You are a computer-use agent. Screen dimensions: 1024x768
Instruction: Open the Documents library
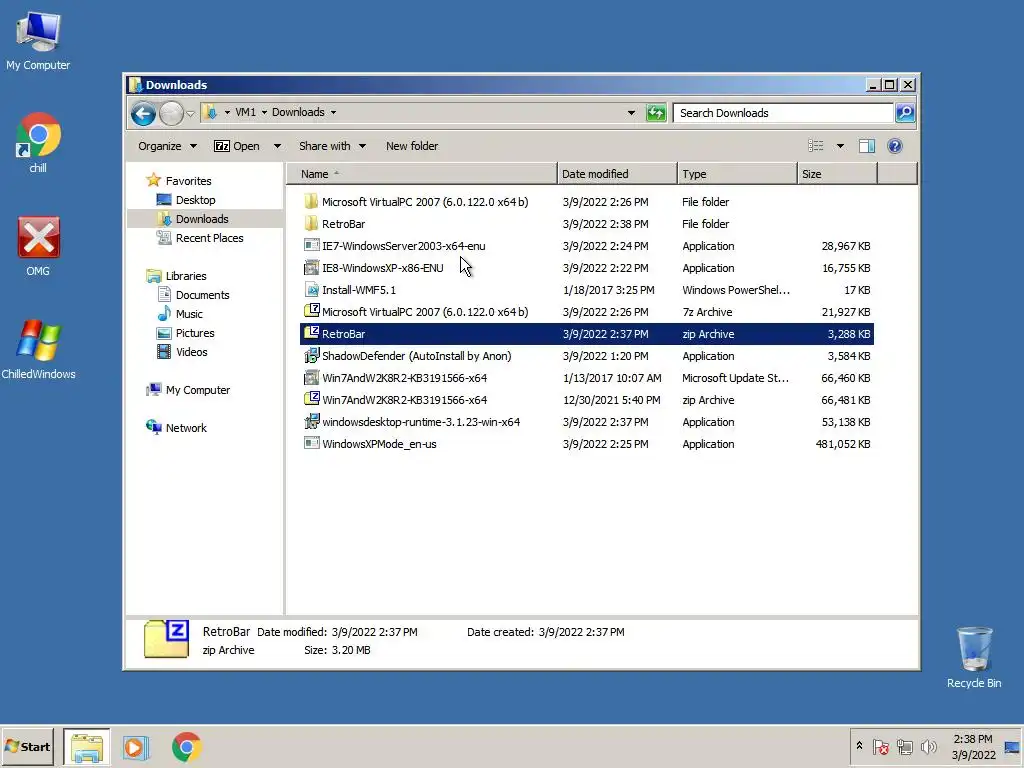202,295
